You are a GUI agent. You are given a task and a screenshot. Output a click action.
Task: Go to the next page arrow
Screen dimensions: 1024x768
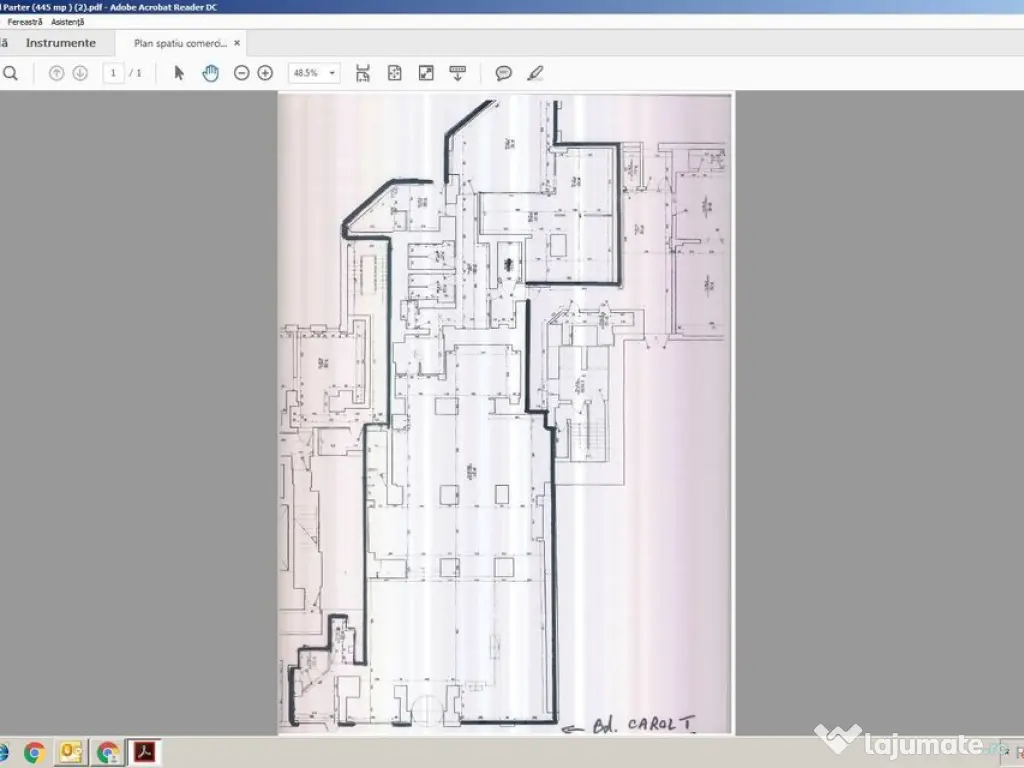(x=79, y=72)
